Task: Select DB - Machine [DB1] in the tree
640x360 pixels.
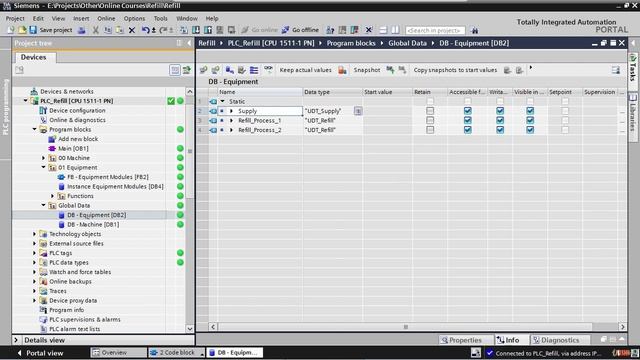Action: [x=93, y=224]
